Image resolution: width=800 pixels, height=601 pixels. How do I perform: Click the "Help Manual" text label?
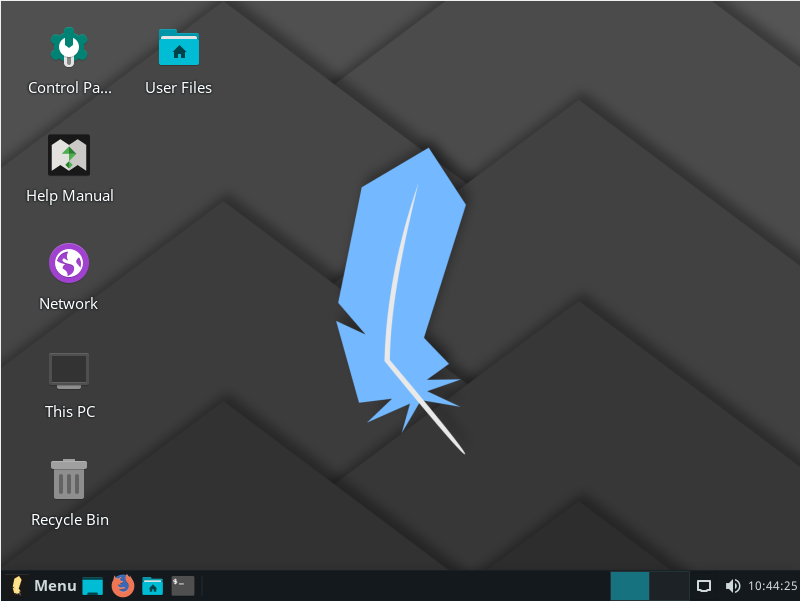tap(69, 196)
